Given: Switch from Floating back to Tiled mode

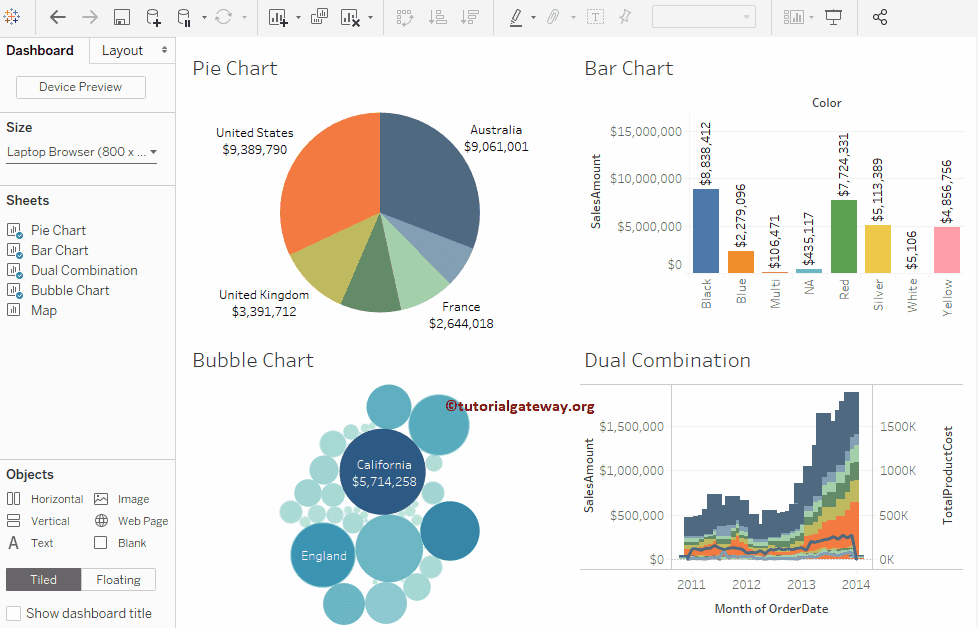Looking at the screenshot, I should [43, 579].
